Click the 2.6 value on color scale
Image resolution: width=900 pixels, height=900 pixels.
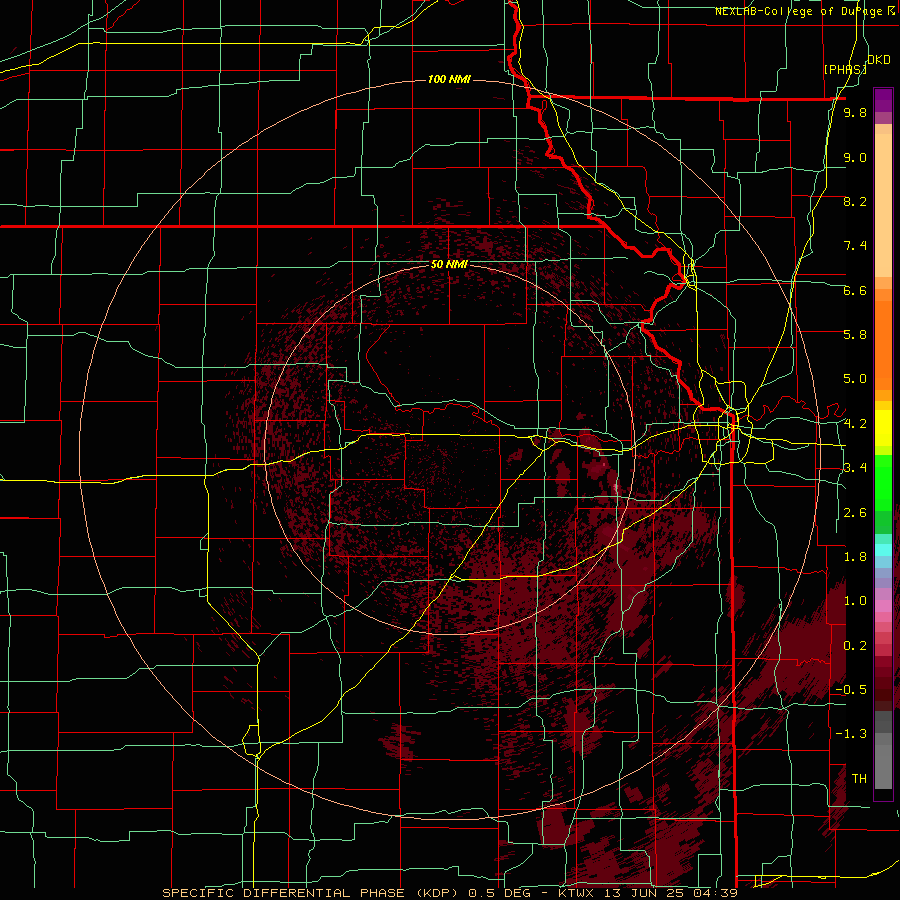tap(855, 513)
